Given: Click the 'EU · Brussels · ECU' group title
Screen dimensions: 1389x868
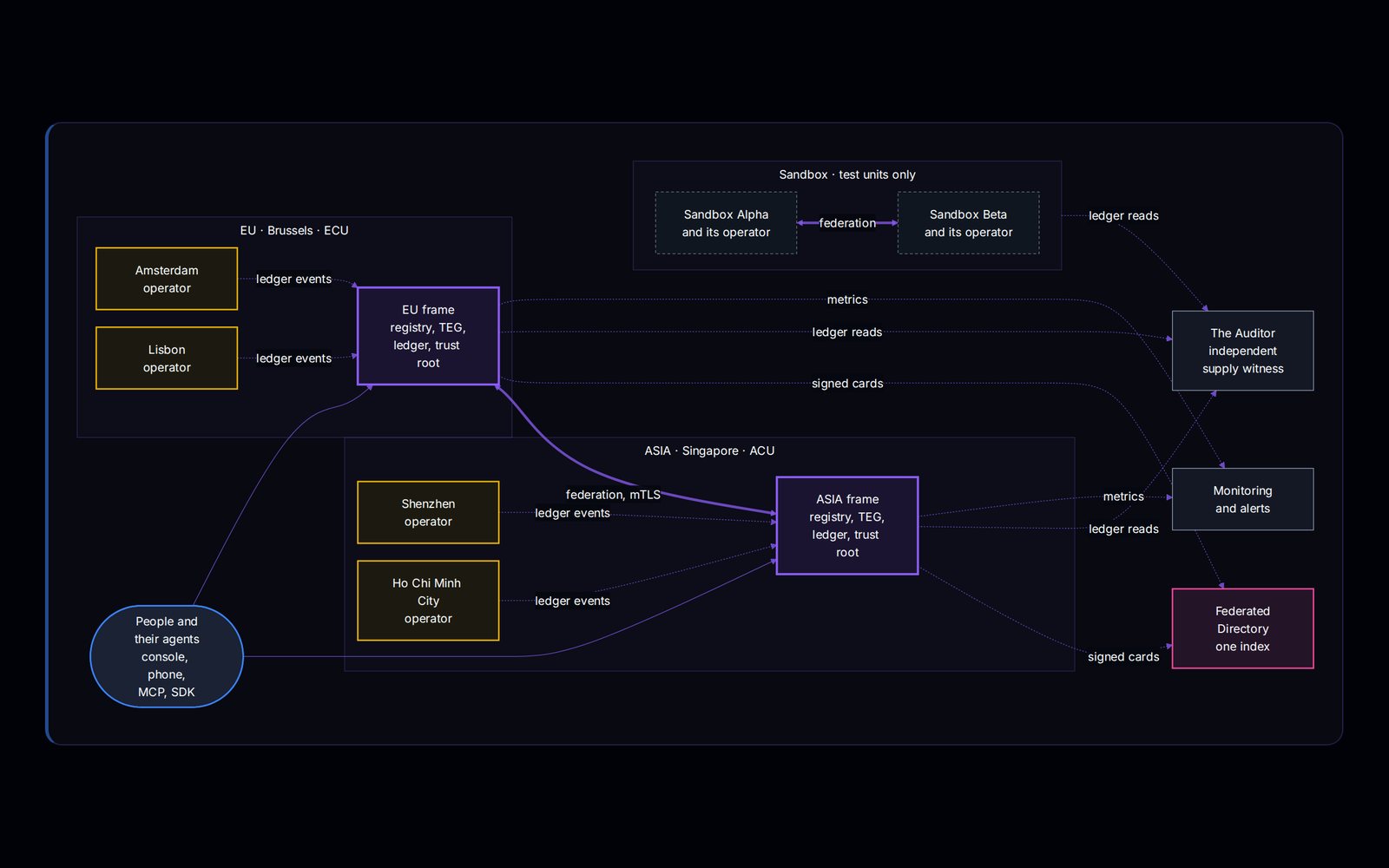Looking at the screenshot, I should [294, 230].
